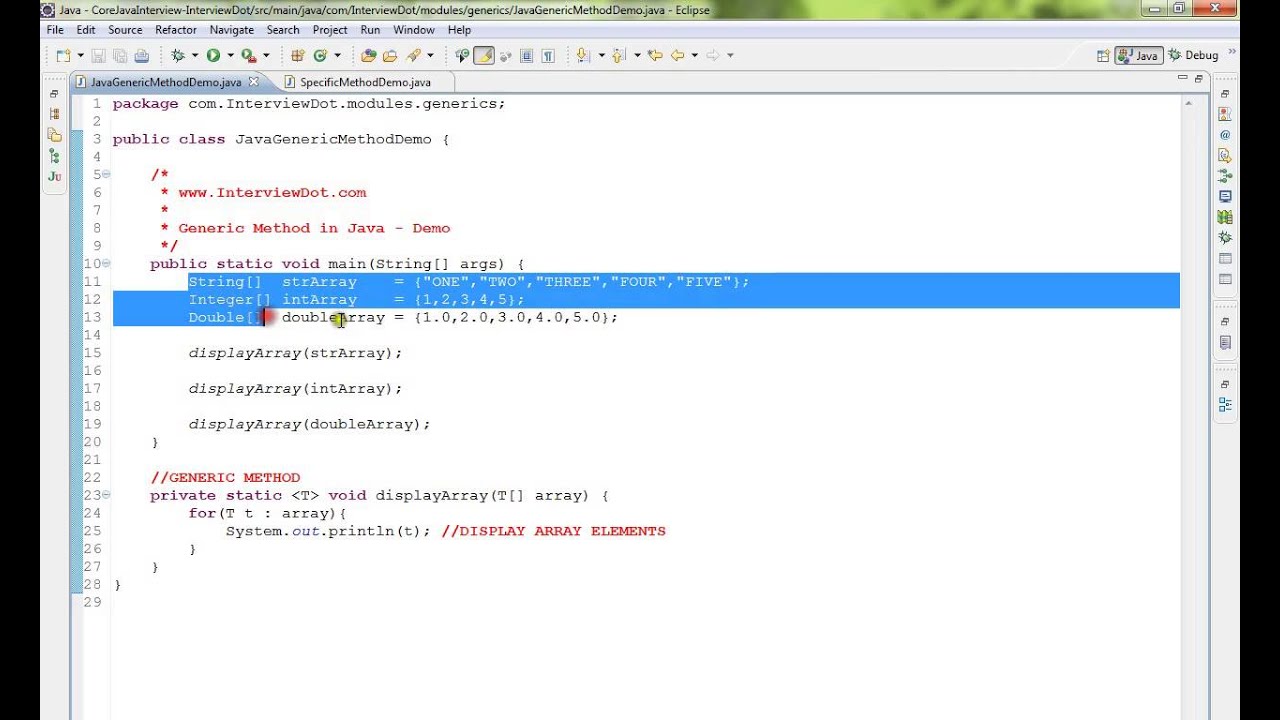Open the Edit menu
This screenshot has height=720, width=1280.
86,30
